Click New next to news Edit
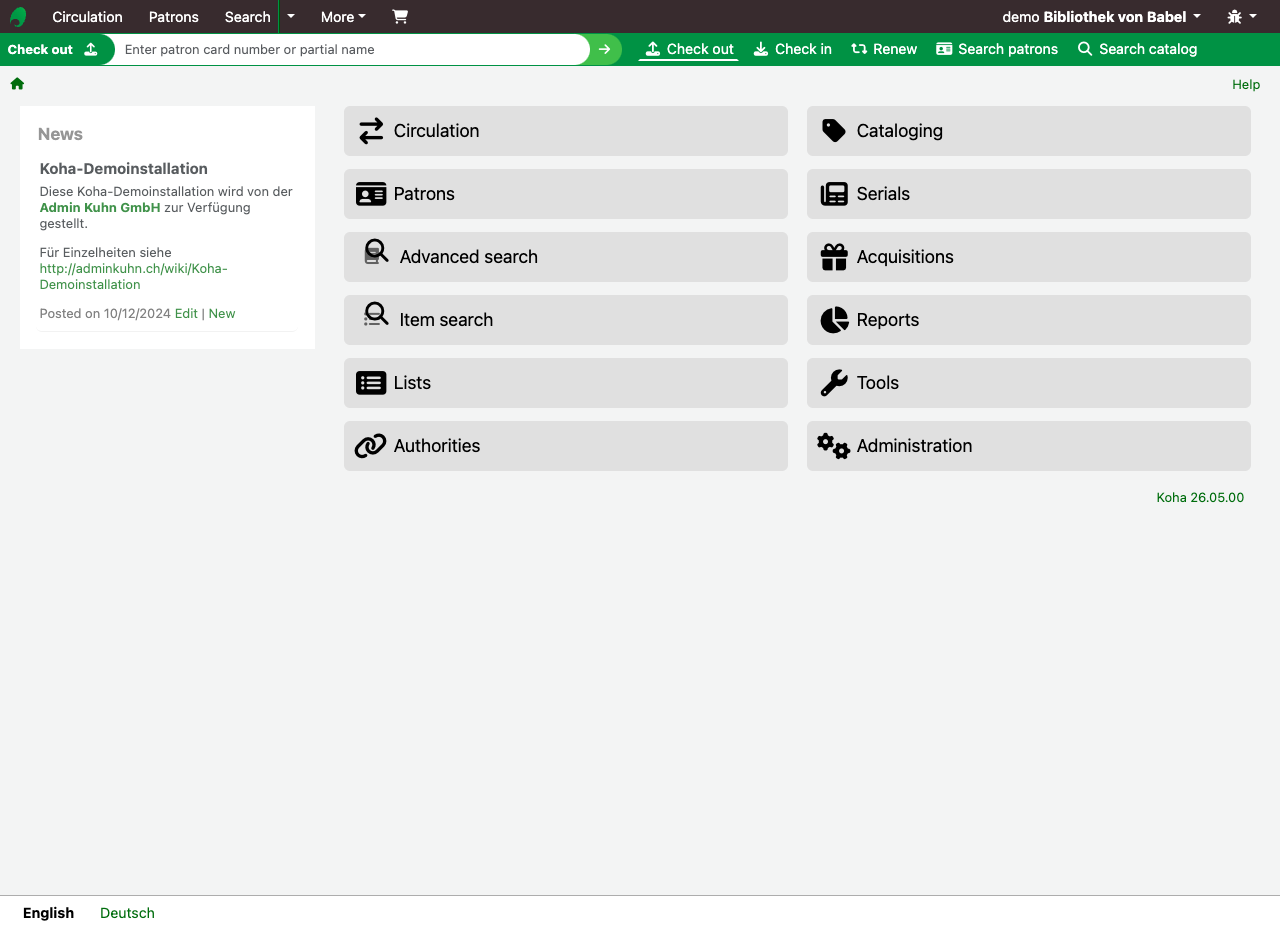Viewport: 1280px width, 929px height. (222, 314)
